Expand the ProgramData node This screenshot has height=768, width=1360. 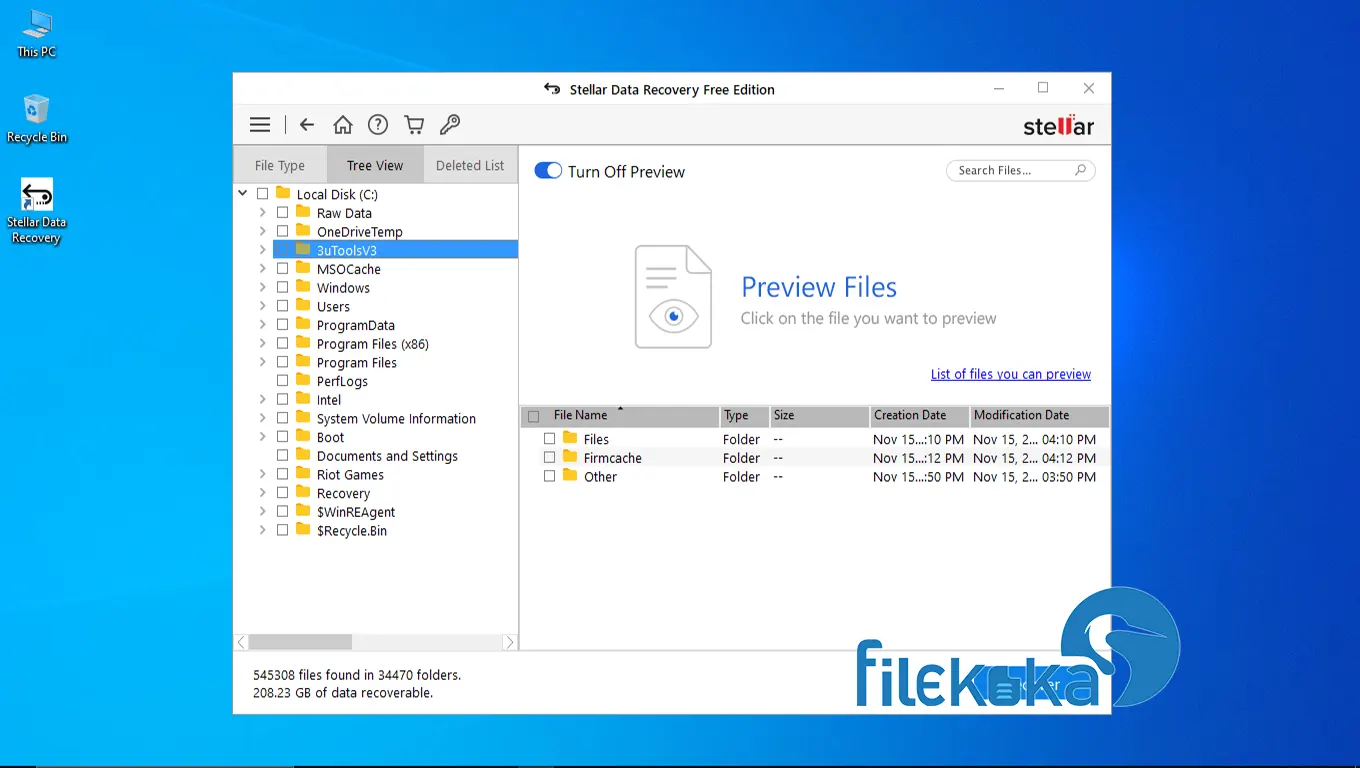[262, 325]
